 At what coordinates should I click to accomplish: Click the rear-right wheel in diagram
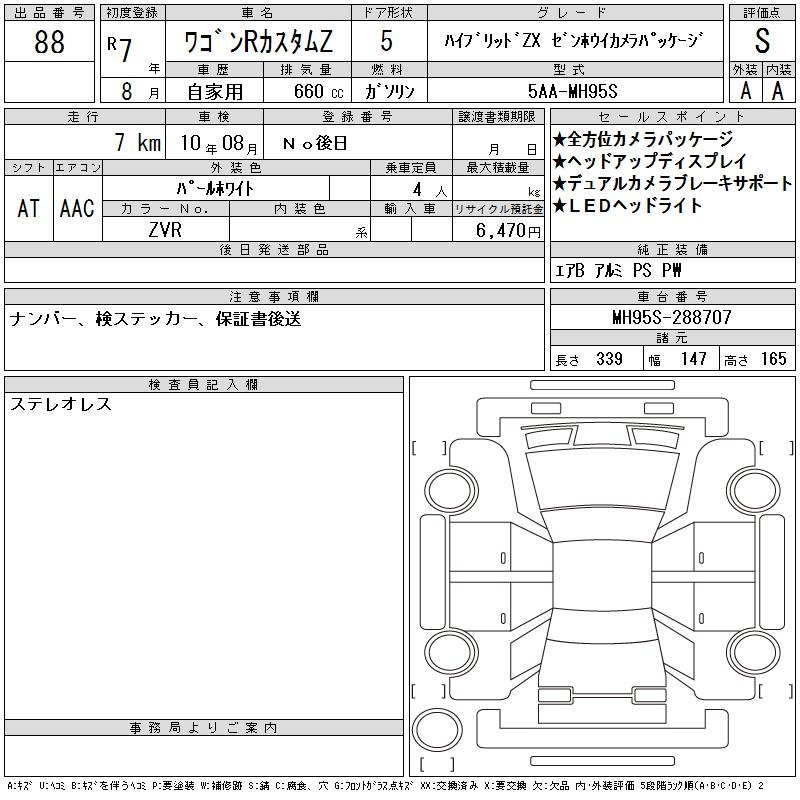coord(754,653)
